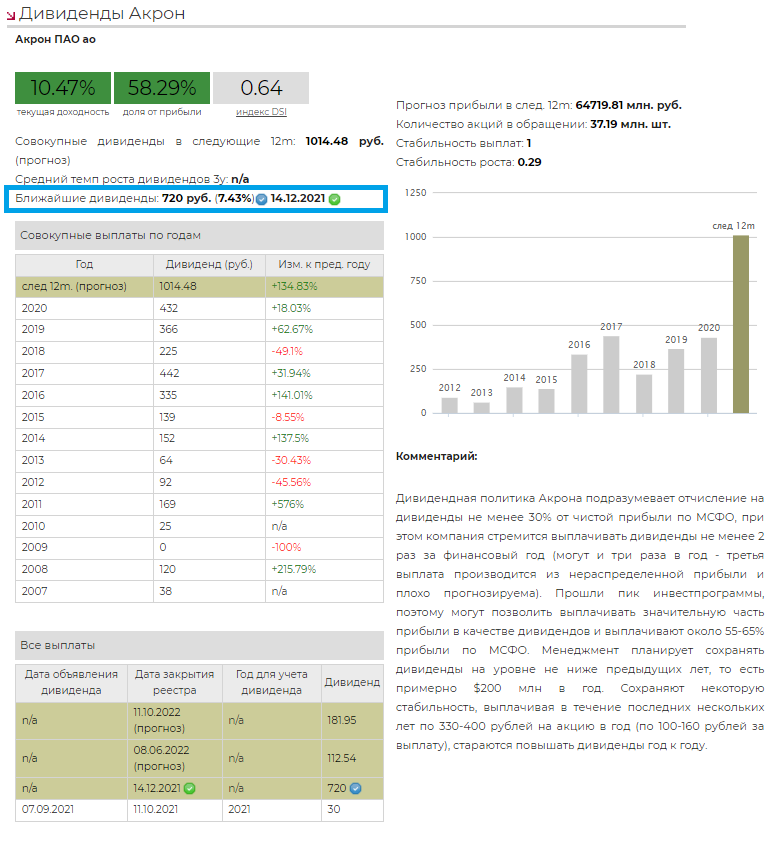Screen dimensions: 779x842
Task: Click the -45.56% change for 2012
Action: point(291,482)
